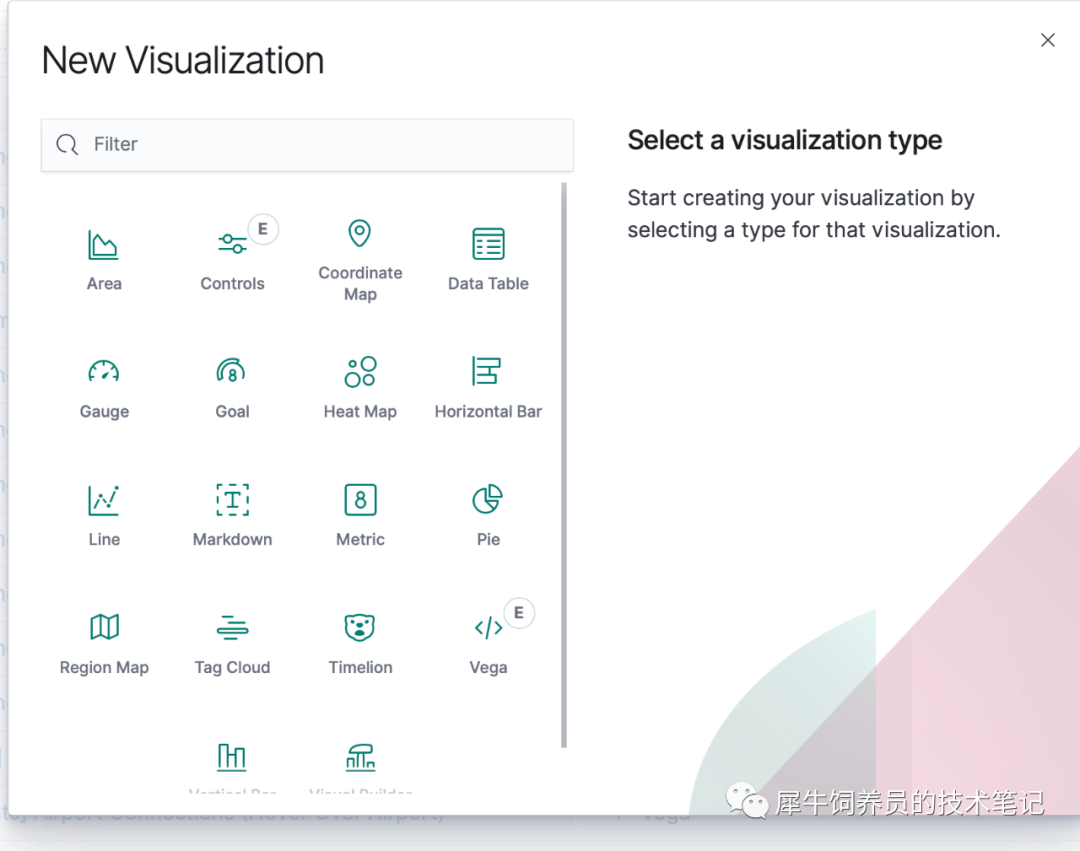Click the visualization list scrollbar
The width and height of the screenshot is (1080, 851).
[564, 465]
